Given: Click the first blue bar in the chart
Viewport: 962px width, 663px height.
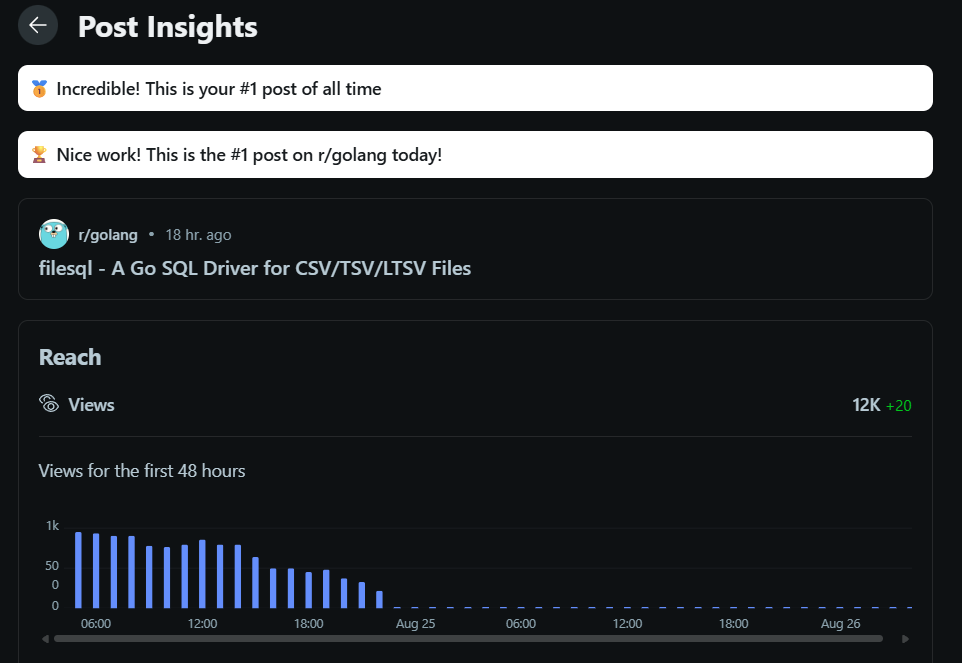Looking at the screenshot, I should [78, 570].
